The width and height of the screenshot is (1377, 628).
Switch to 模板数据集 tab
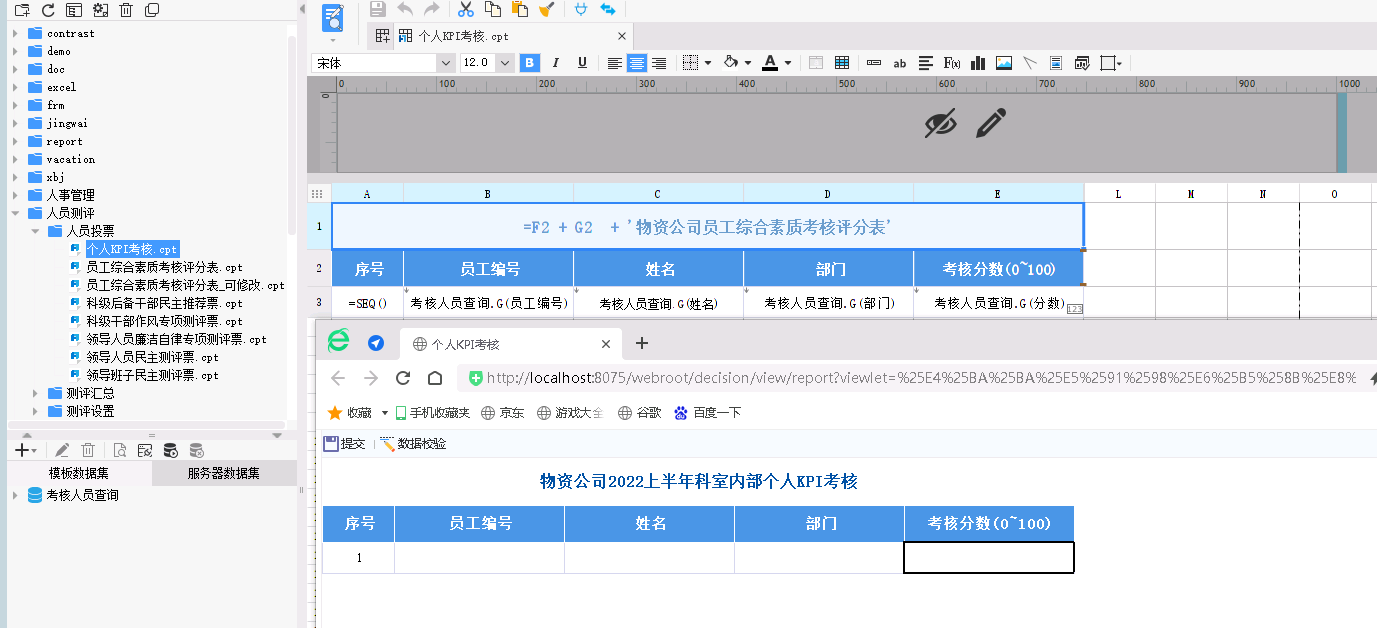point(79,473)
